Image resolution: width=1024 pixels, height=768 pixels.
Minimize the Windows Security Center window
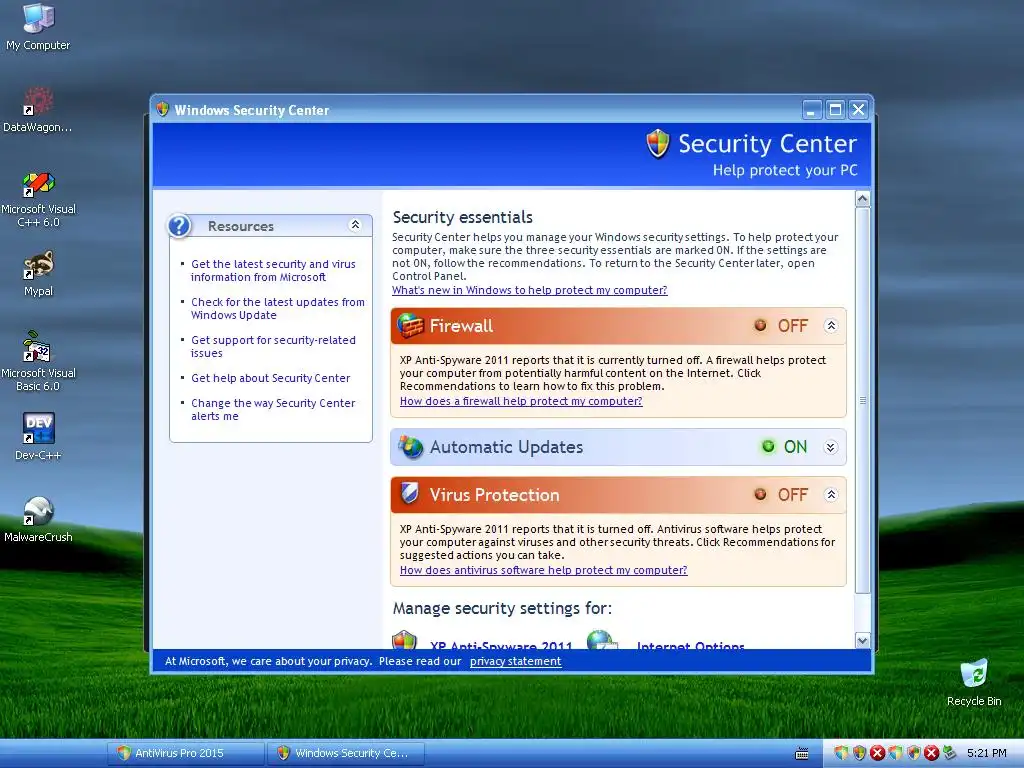(812, 110)
